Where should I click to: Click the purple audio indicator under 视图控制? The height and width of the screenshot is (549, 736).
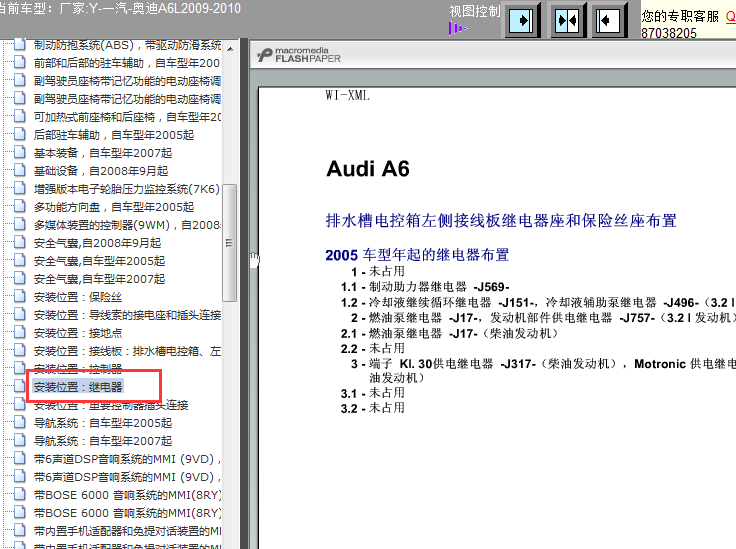[457, 29]
